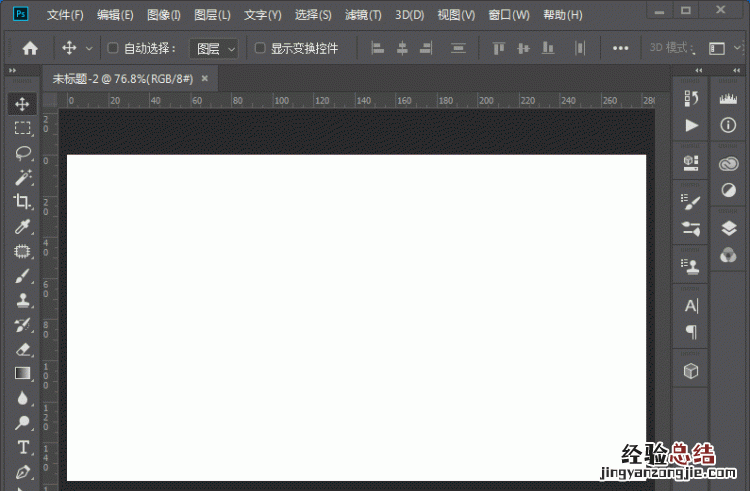Select the Dodge tool
Screen dimensions: 750x491
click(x=22, y=423)
